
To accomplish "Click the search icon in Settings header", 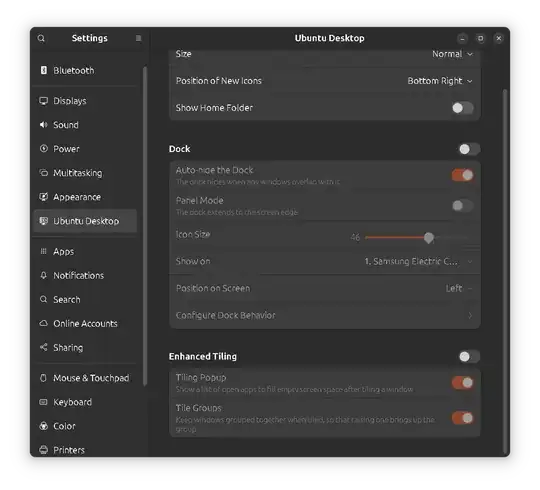I will [x=41, y=38].
